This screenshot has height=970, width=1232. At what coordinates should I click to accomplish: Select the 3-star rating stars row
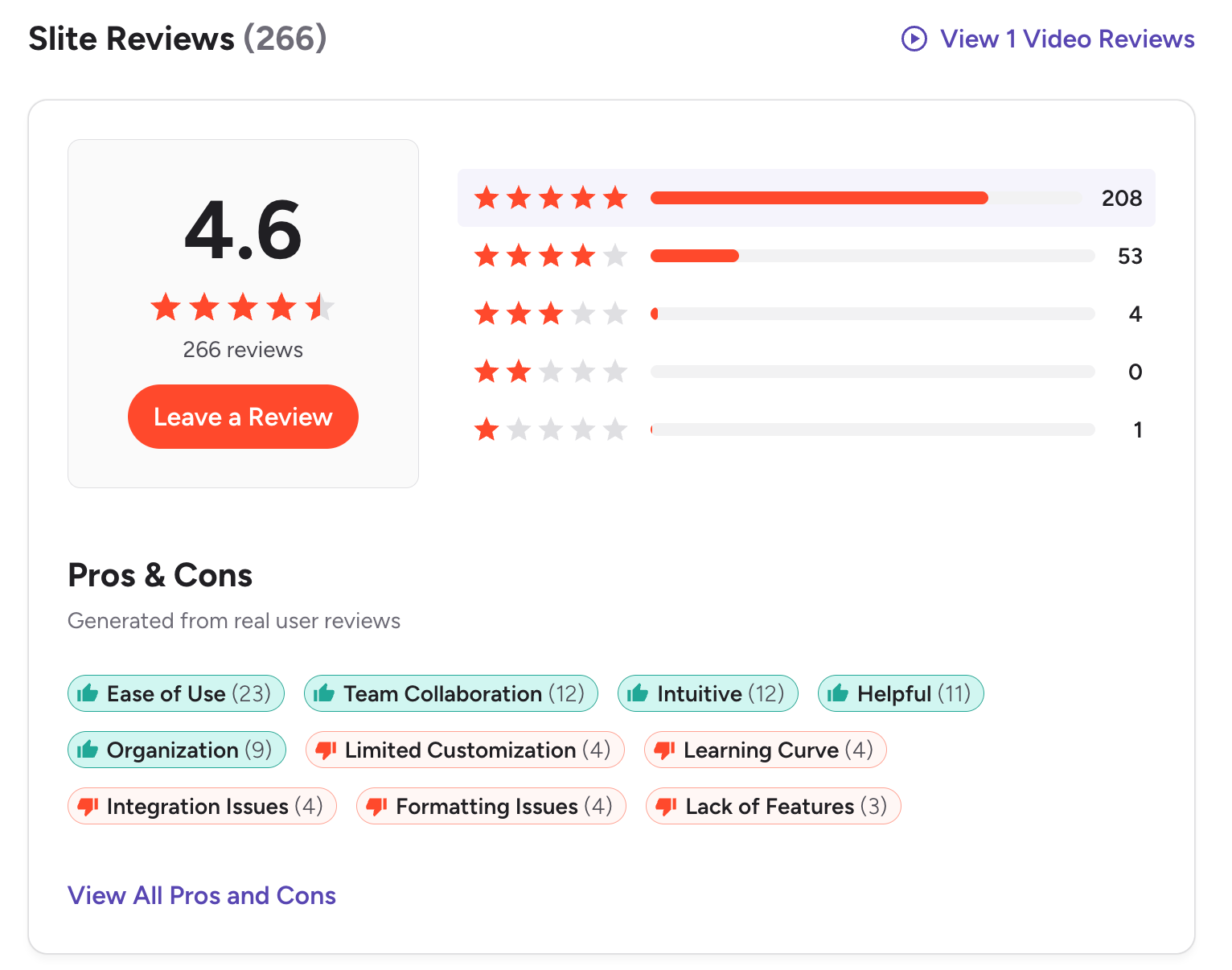tap(551, 314)
